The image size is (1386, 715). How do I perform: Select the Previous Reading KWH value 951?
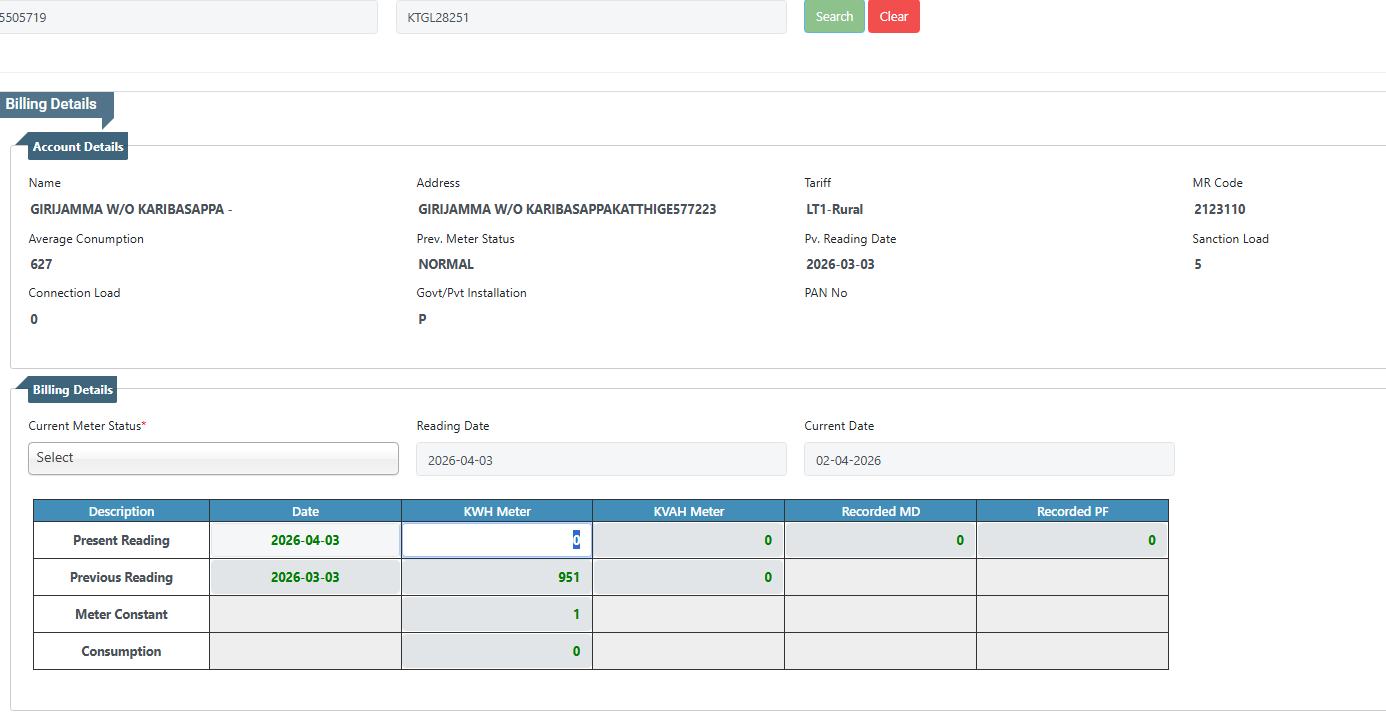point(496,578)
